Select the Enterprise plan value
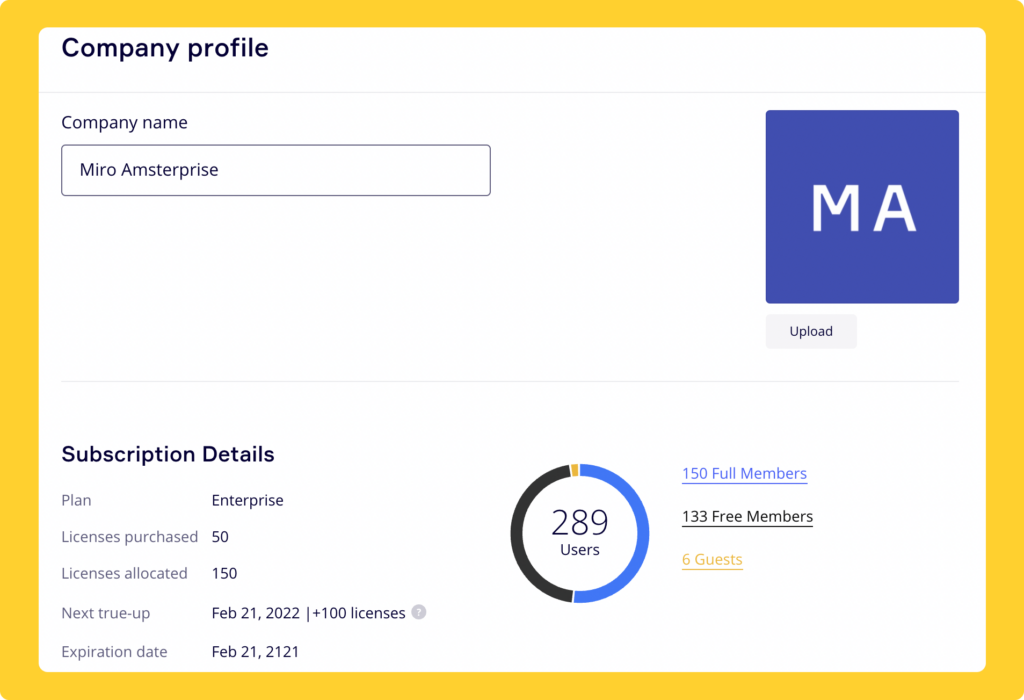The width and height of the screenshot is (1024, 700). coord(247,500)
